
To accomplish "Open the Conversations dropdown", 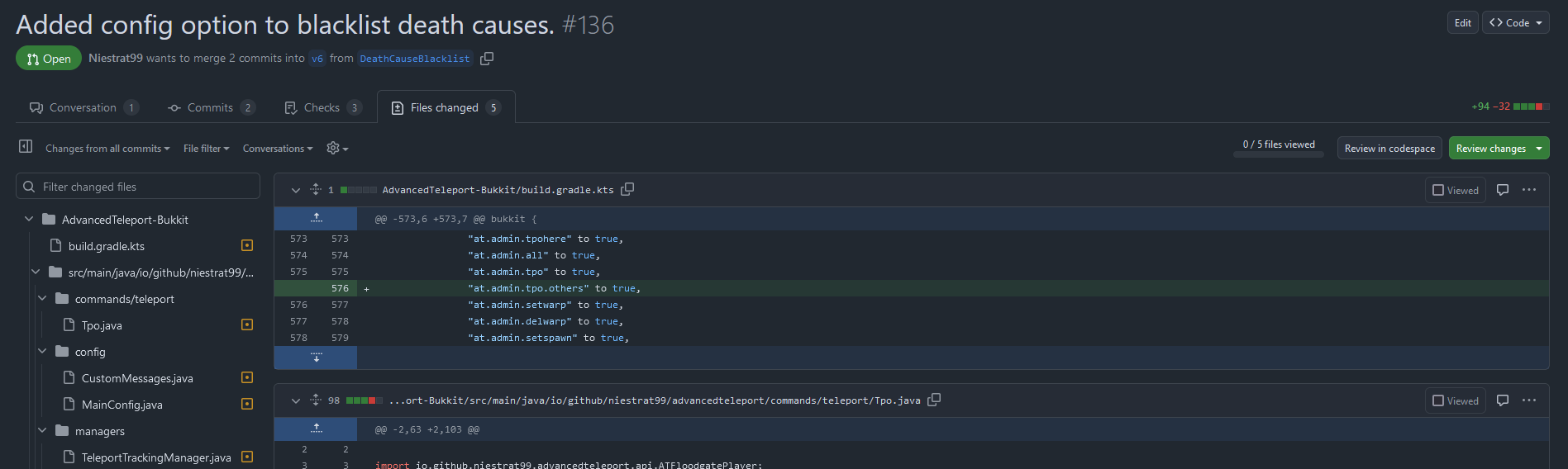I will [278, 149].
